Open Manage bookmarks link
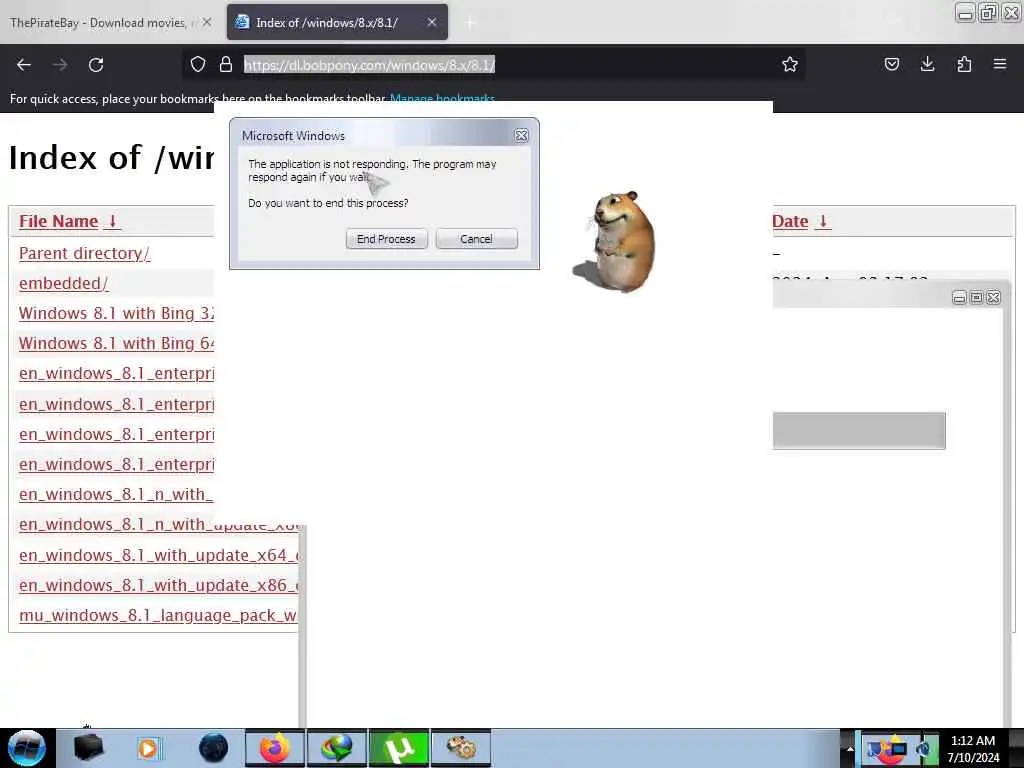1024x768 pixels. pyautogui.click(x=442, y=99)
